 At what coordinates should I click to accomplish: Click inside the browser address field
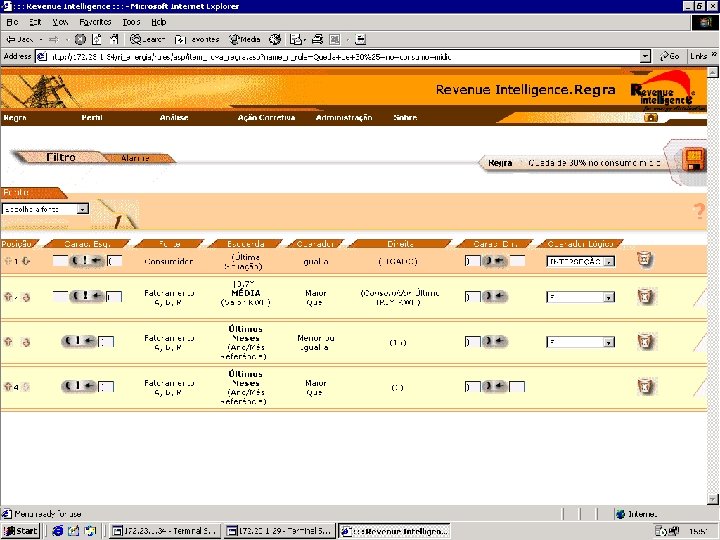pos(340,57)
